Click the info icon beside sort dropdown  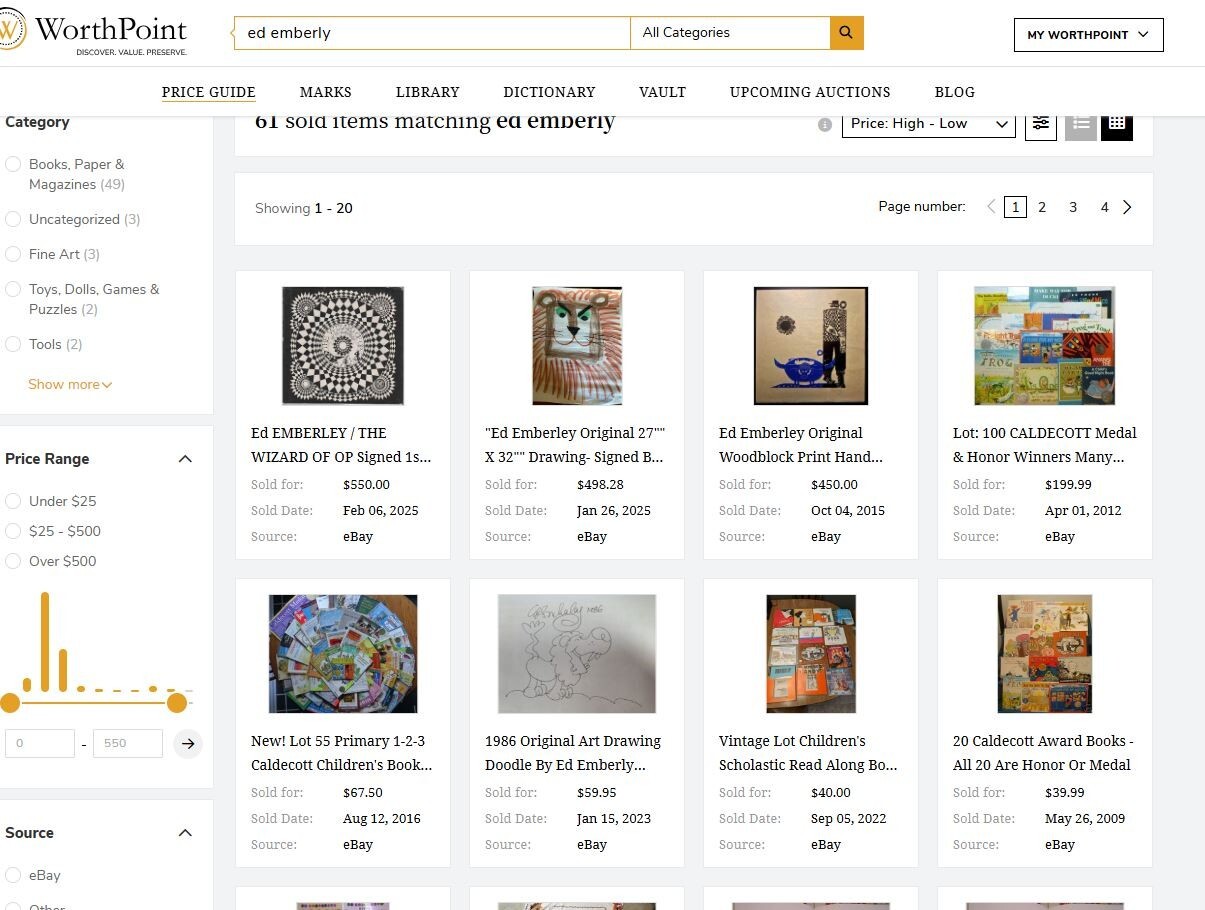[825, 125]
